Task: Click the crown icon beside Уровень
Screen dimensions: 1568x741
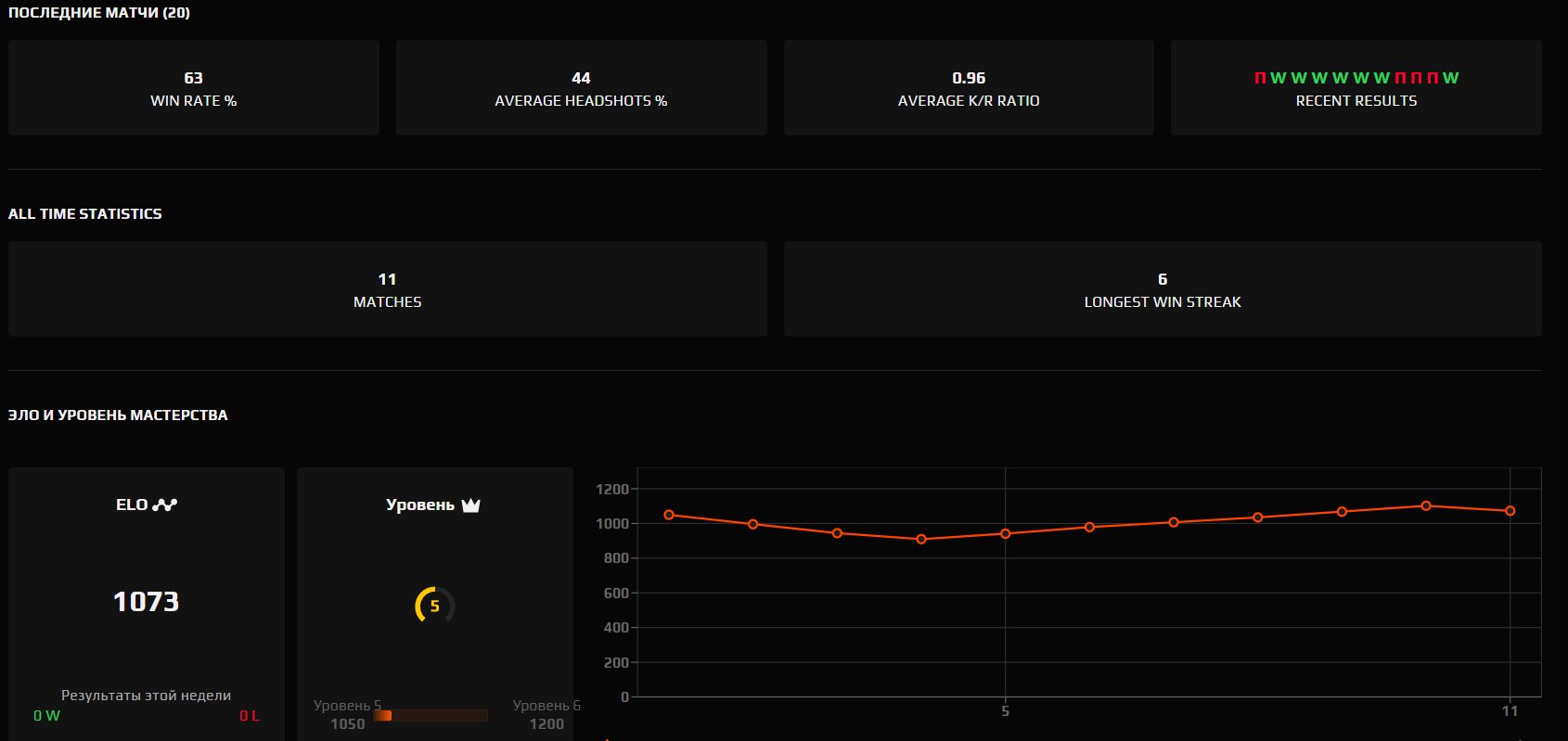Action: coord(470,505)
